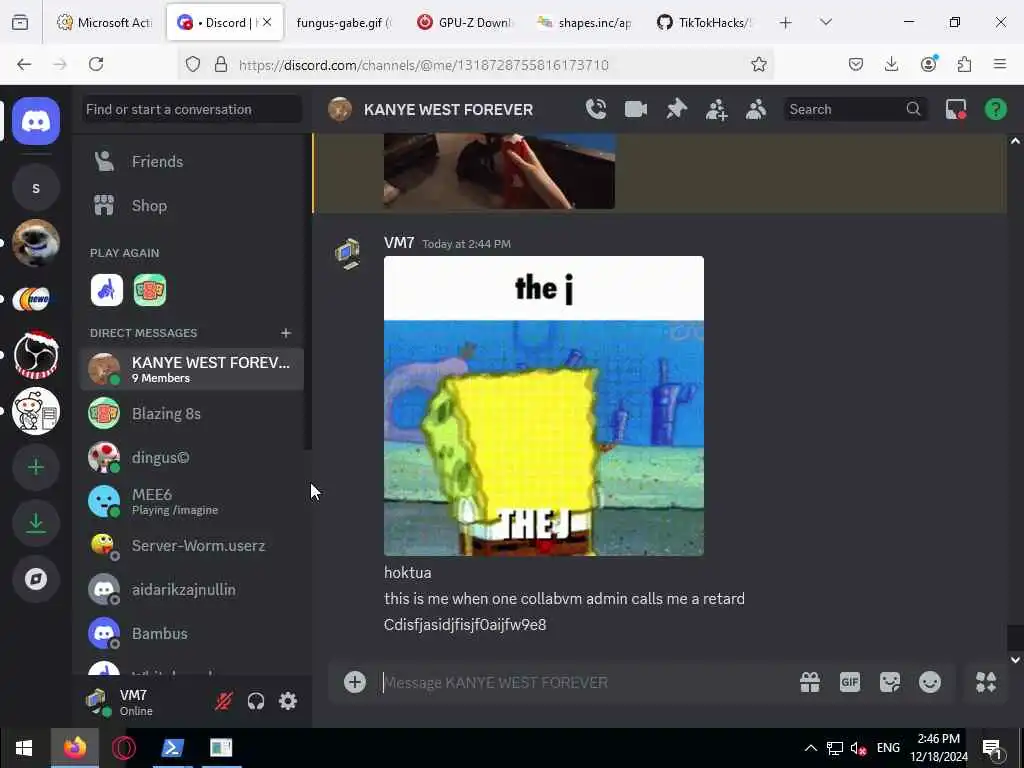Open the Server-Worm.userz direct message
The width and height of the screenshot is (1024, 768).
tap(193, 545)
